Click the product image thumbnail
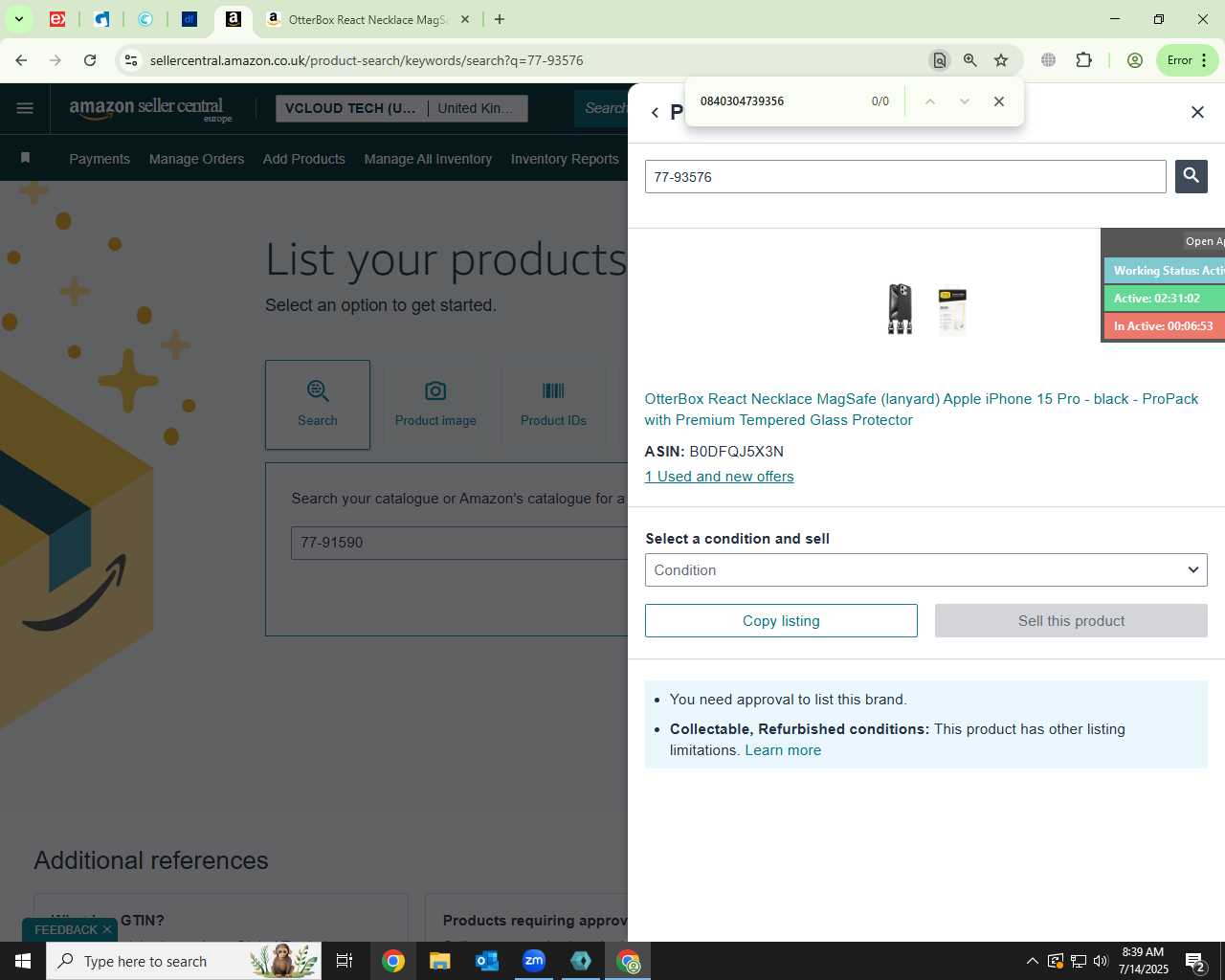This screenshot has height=980, width=1225. pyautogui.click(x=925, y=310)
